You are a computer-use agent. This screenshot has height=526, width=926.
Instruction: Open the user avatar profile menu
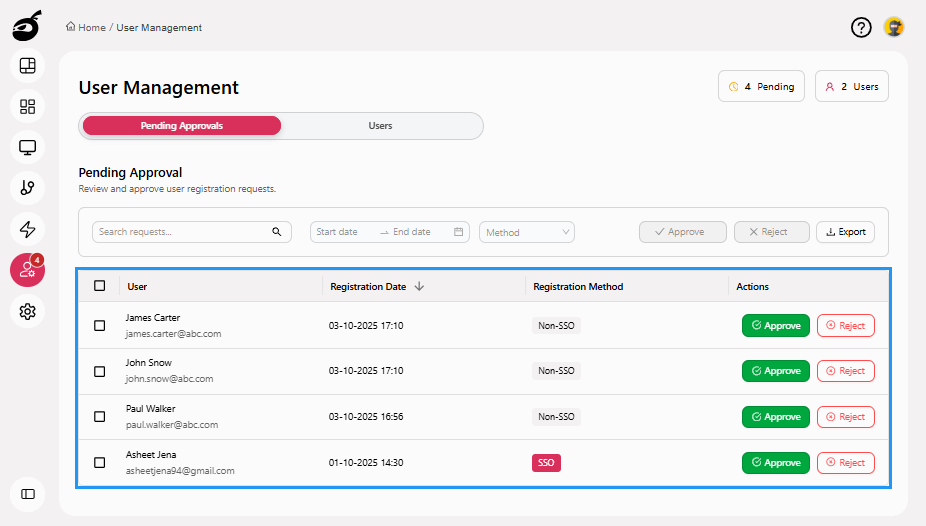pyautogui.click(x=894, y=27)
